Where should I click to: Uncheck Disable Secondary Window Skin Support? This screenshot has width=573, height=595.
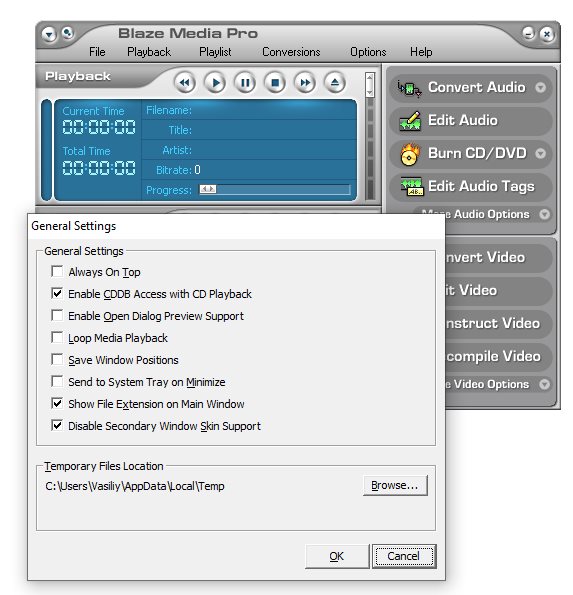point(57,425)
